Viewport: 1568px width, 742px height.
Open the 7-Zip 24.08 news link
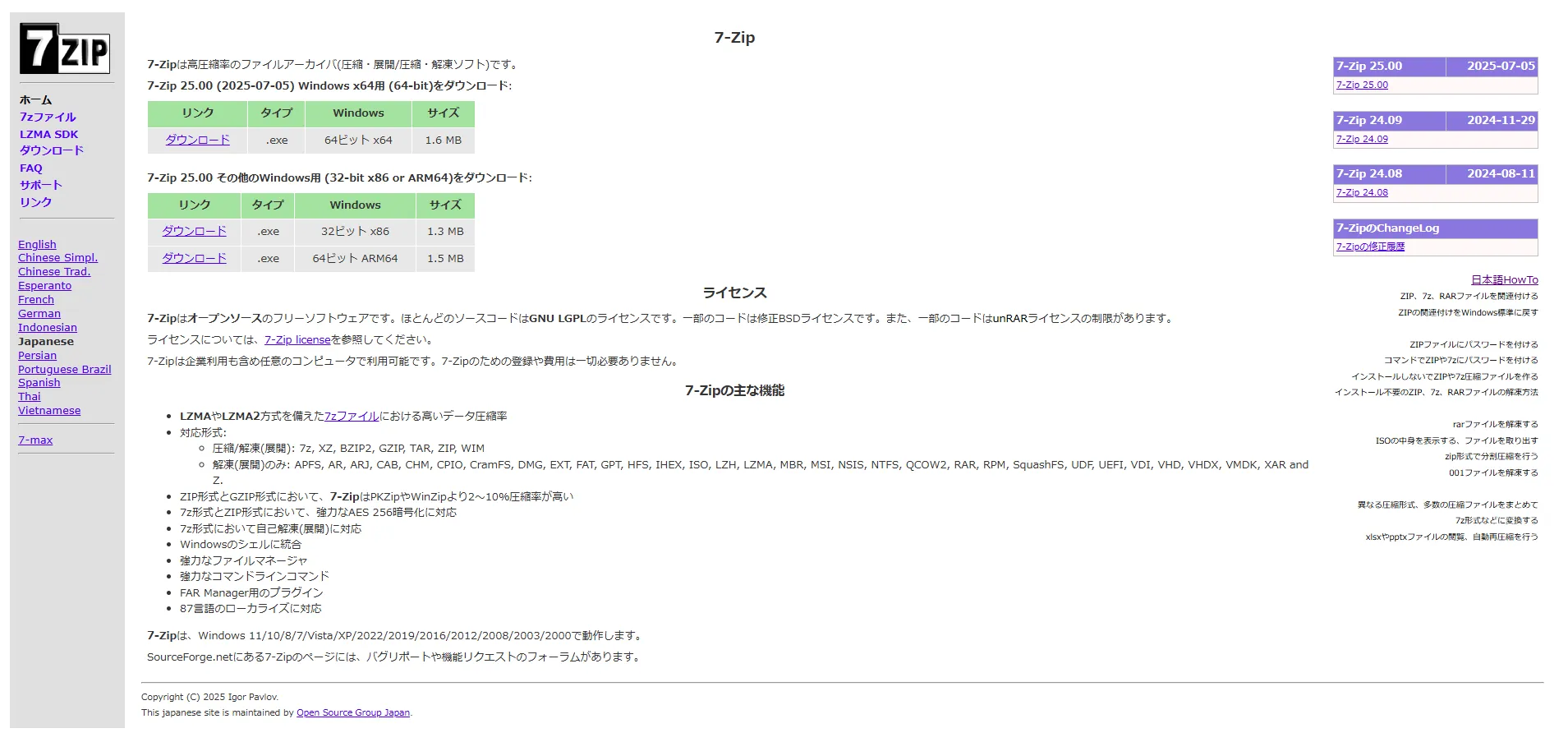click(1362, 192)
